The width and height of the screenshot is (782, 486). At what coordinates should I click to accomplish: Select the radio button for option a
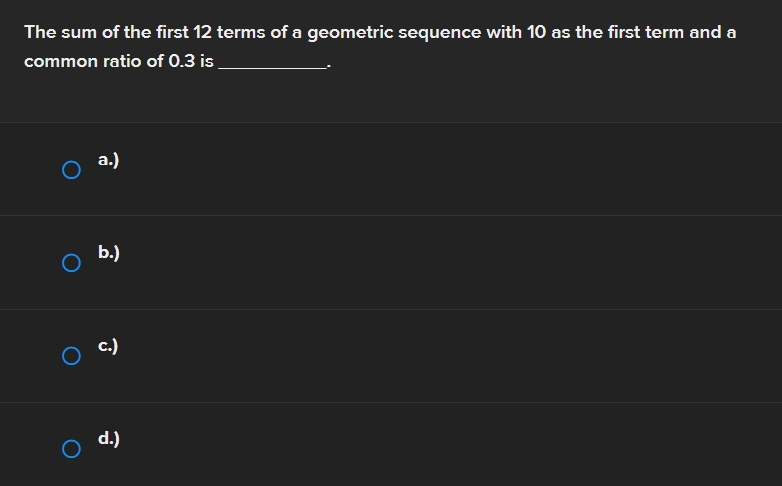[x=70, y=169]
